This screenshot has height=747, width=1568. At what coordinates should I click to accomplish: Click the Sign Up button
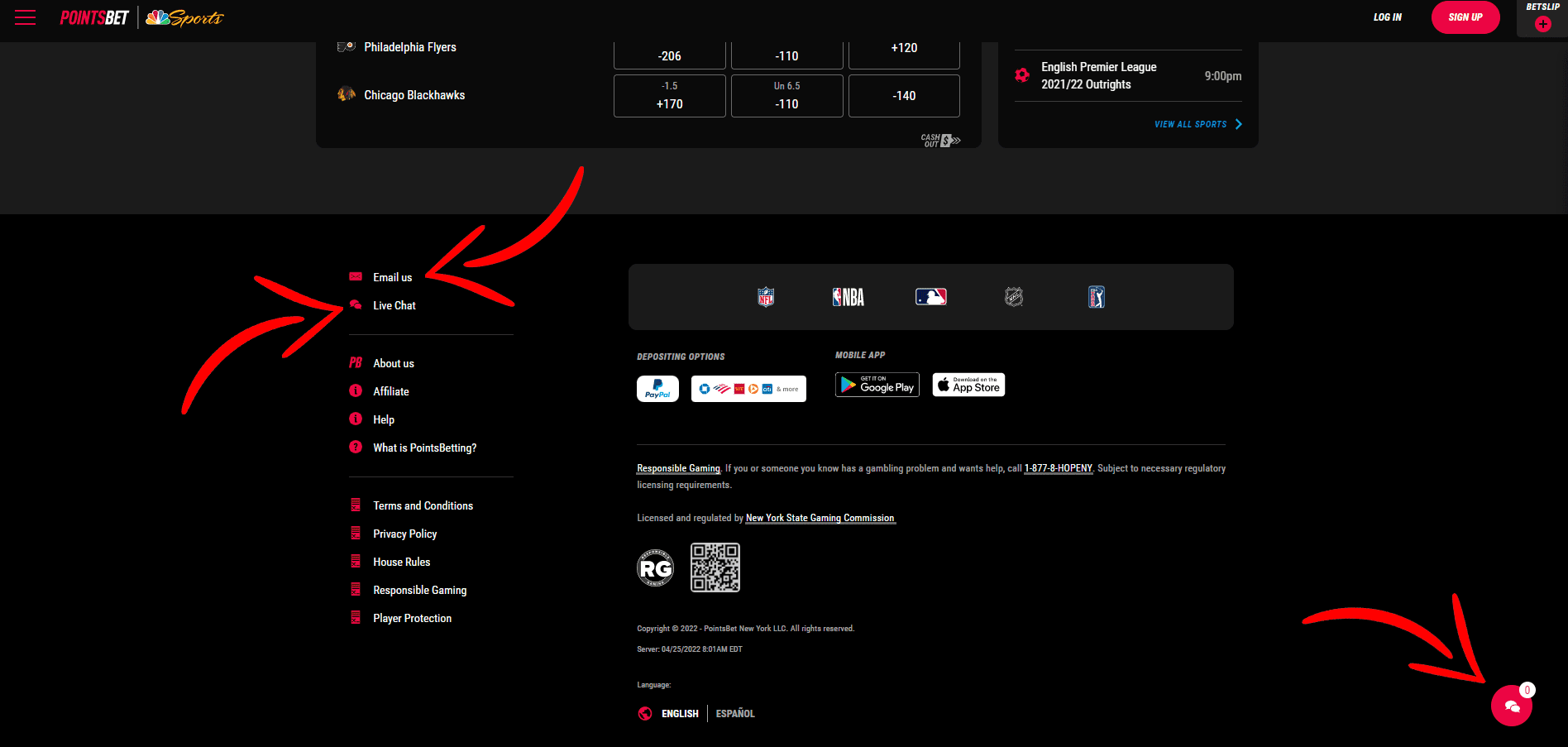1465,17
